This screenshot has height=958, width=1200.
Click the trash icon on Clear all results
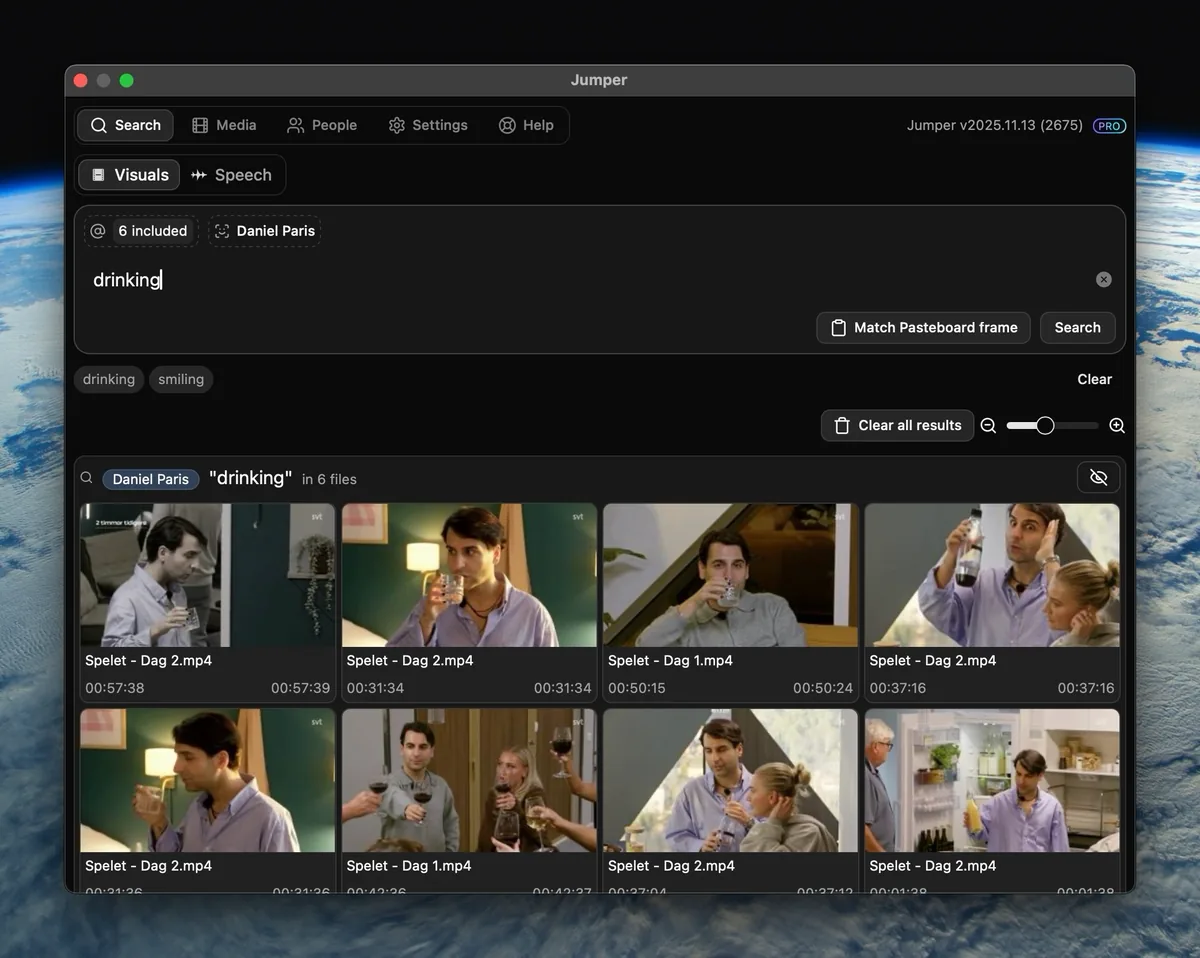(842, 426)
